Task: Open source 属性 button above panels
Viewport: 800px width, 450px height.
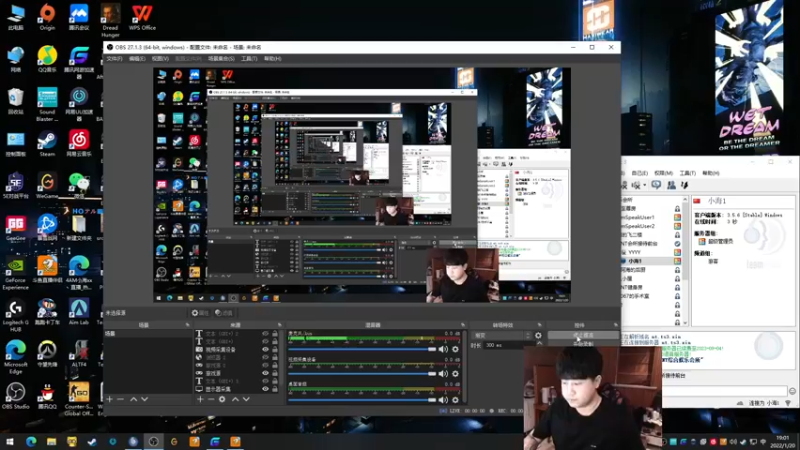Action: [200, 313]
